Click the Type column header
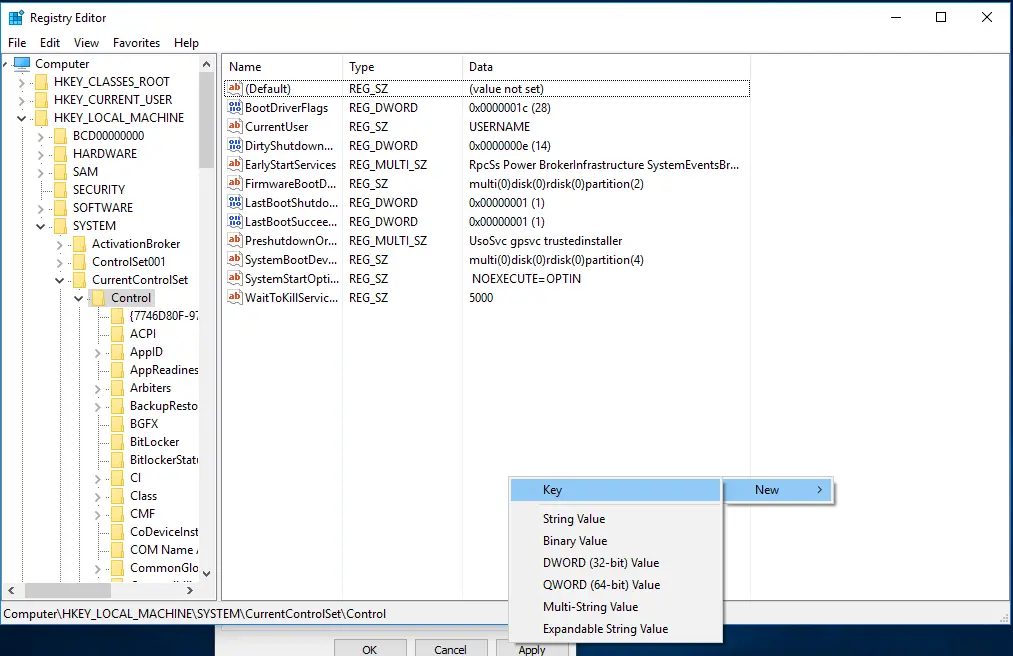This screenshot has height=656, width=1013. click(402, 67)
